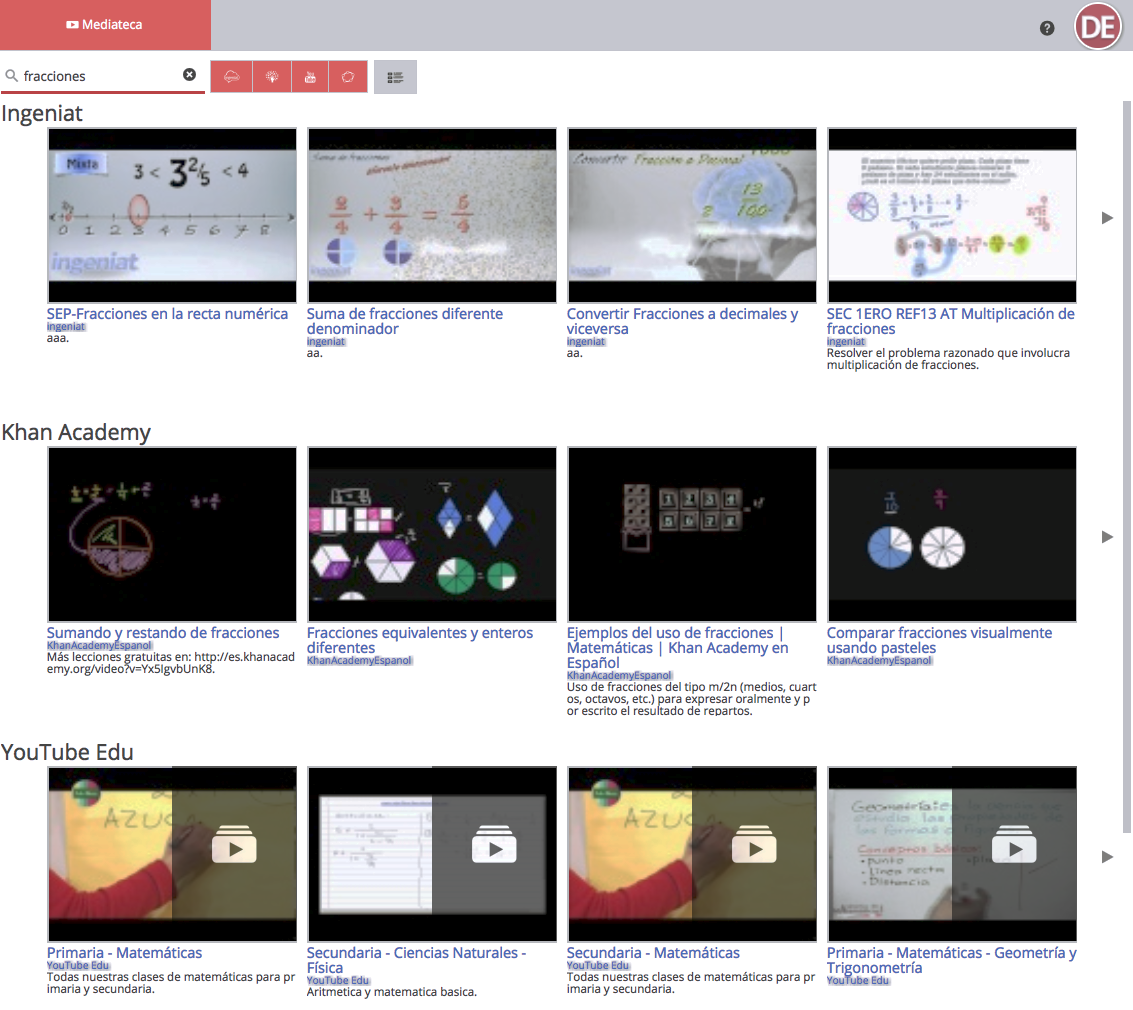
Task: Show next Ingeniat videos with arrow
Action: [x=1107, y=217]
